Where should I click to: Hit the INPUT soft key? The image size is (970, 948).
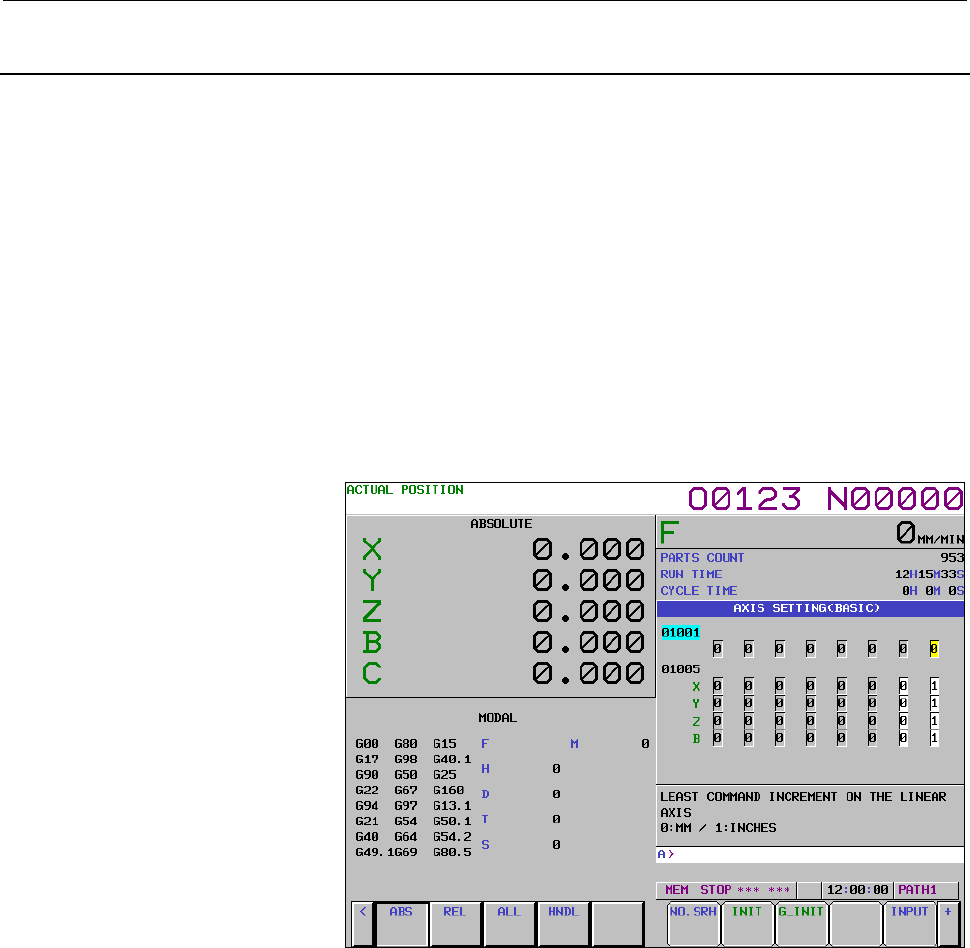(909, 923)
